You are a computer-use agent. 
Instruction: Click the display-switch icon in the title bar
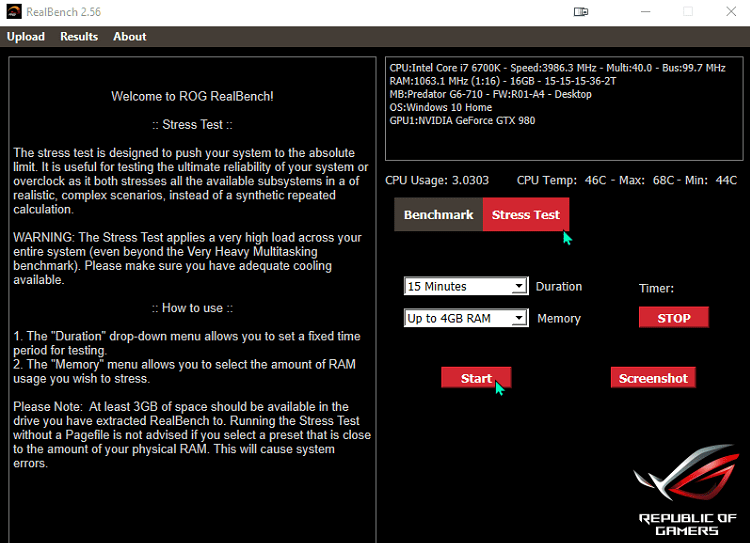[x=581, y=11]
